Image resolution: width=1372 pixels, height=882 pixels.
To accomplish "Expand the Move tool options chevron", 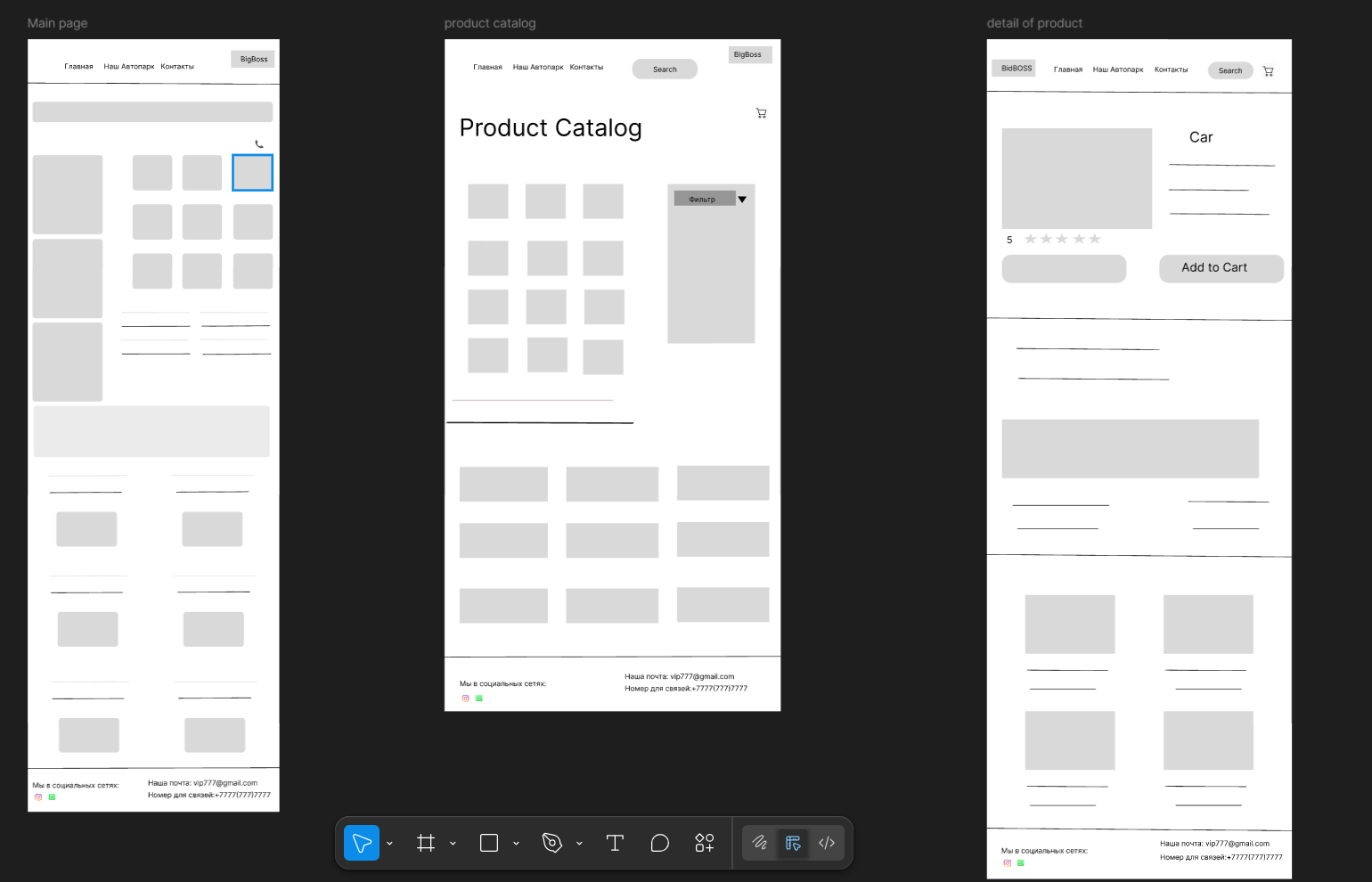I will click(x=389, y=843).
